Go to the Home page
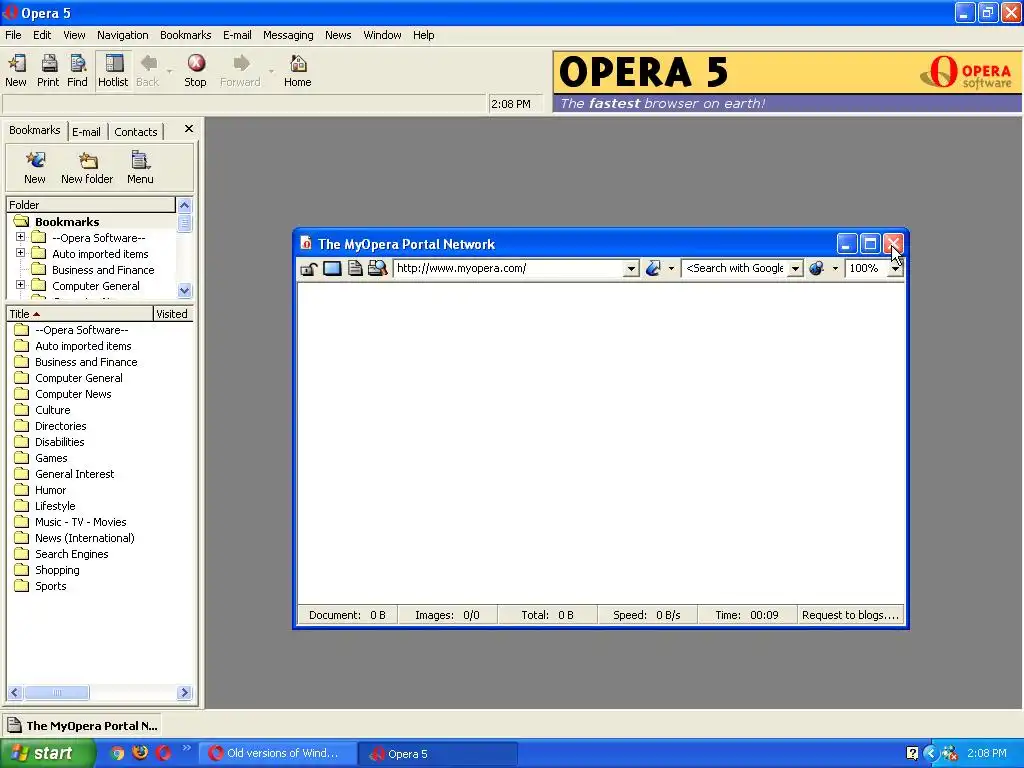Screen dimensions: 1024x768 click(298, 70)
